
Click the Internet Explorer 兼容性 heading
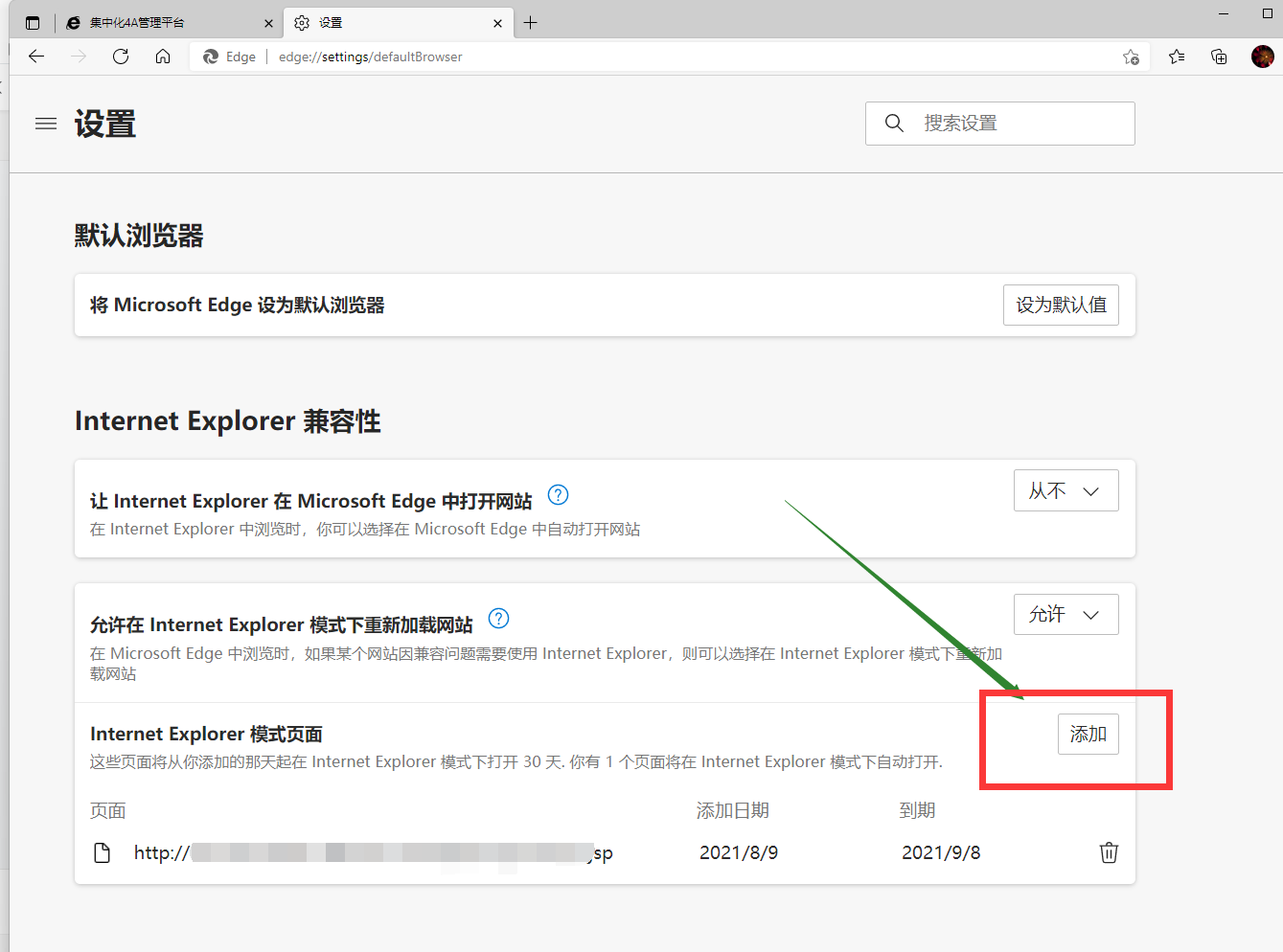(228, 421)
